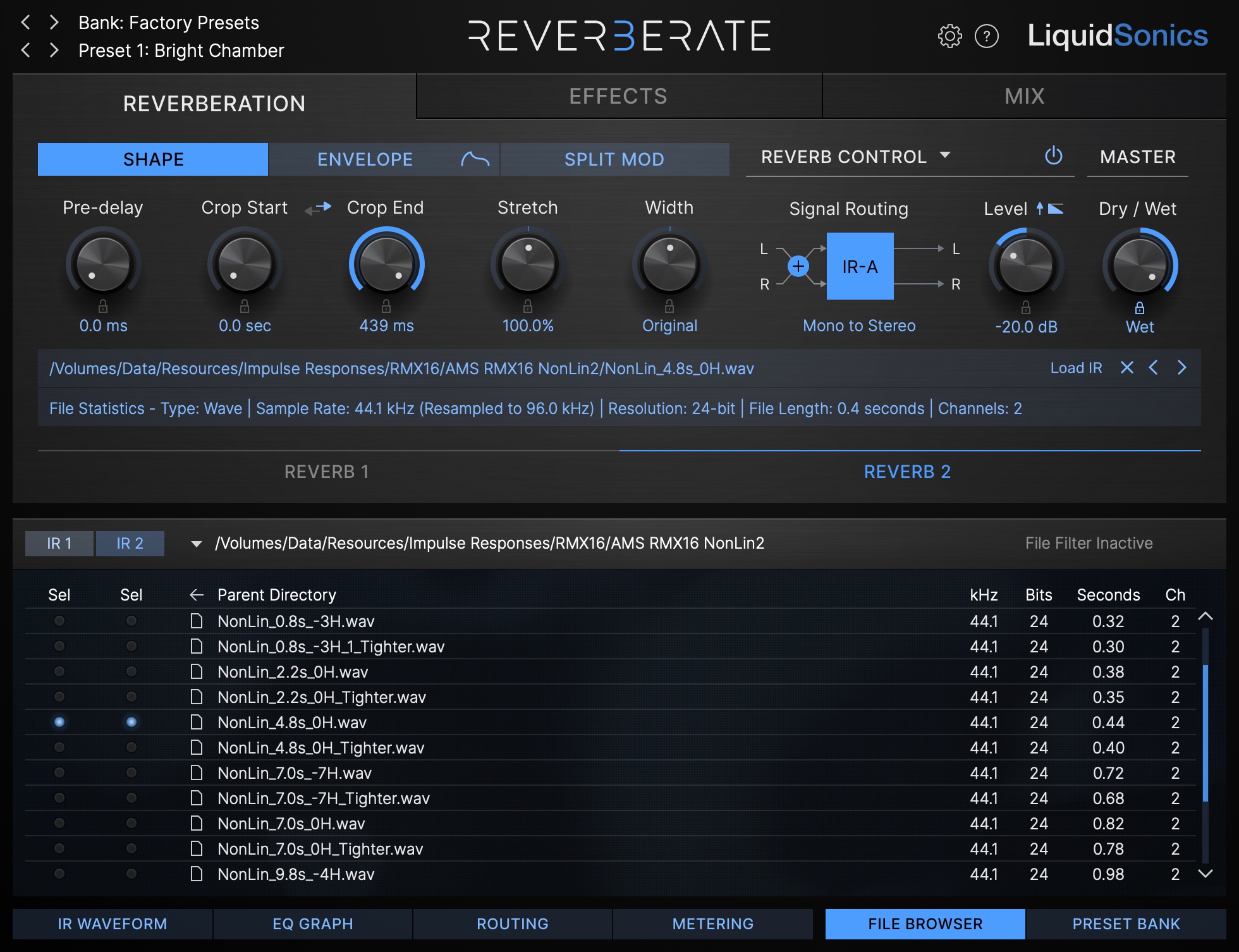Switch to the Reverberation tab
The height and width of the screenshot is (952, 1239).
214,103
